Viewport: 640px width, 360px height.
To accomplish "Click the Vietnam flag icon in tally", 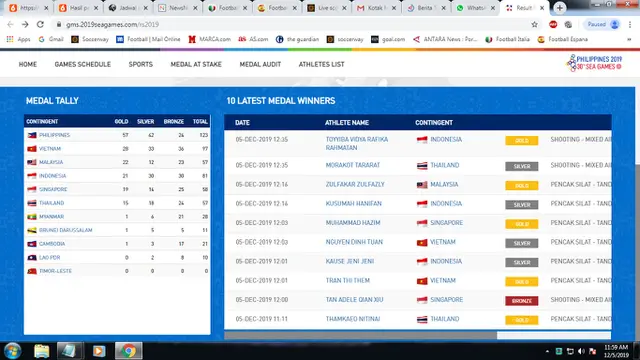I will point(32,149).
